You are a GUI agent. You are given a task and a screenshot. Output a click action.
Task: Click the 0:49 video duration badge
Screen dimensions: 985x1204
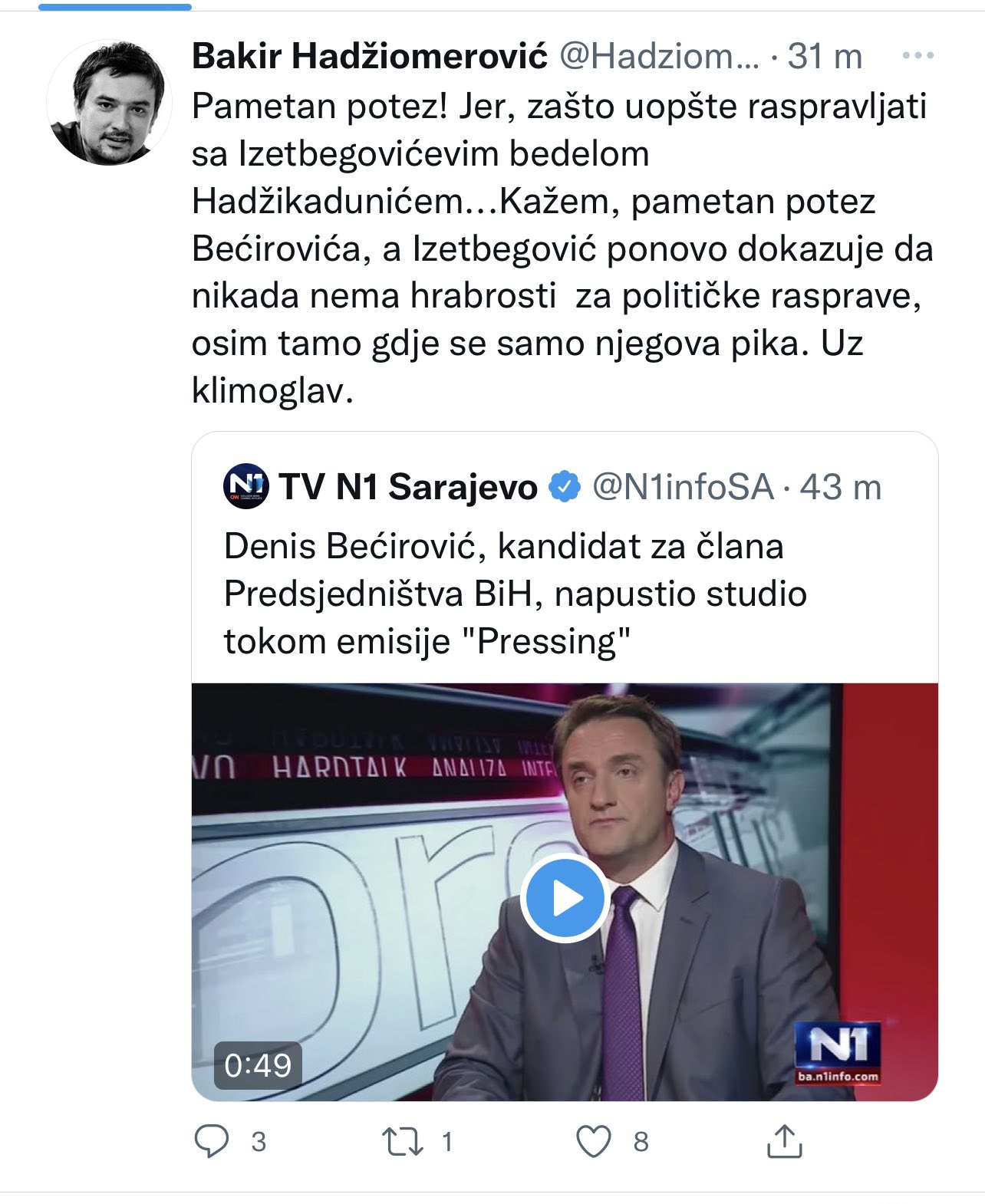[258, 1065]
